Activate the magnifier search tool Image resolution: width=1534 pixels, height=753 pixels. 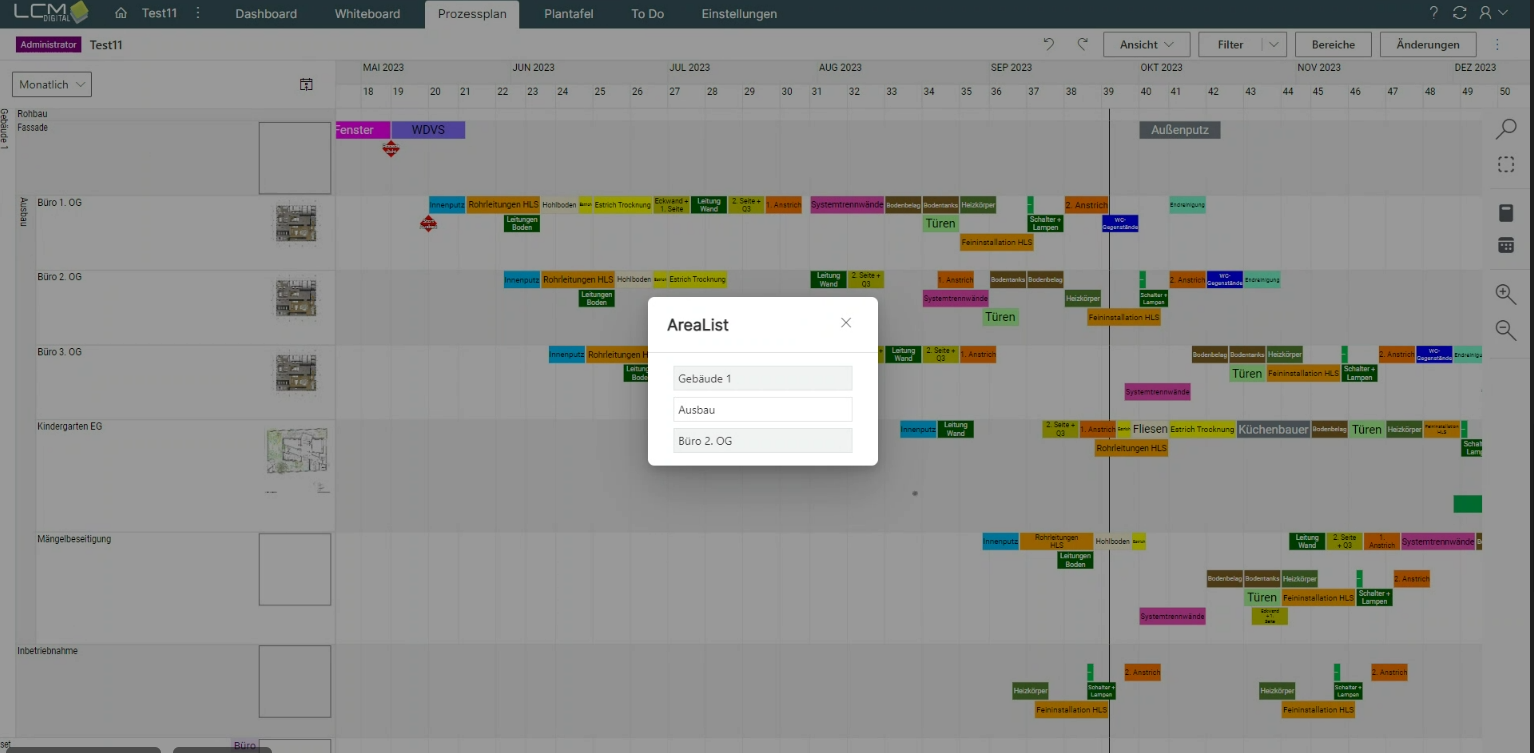1506,129
